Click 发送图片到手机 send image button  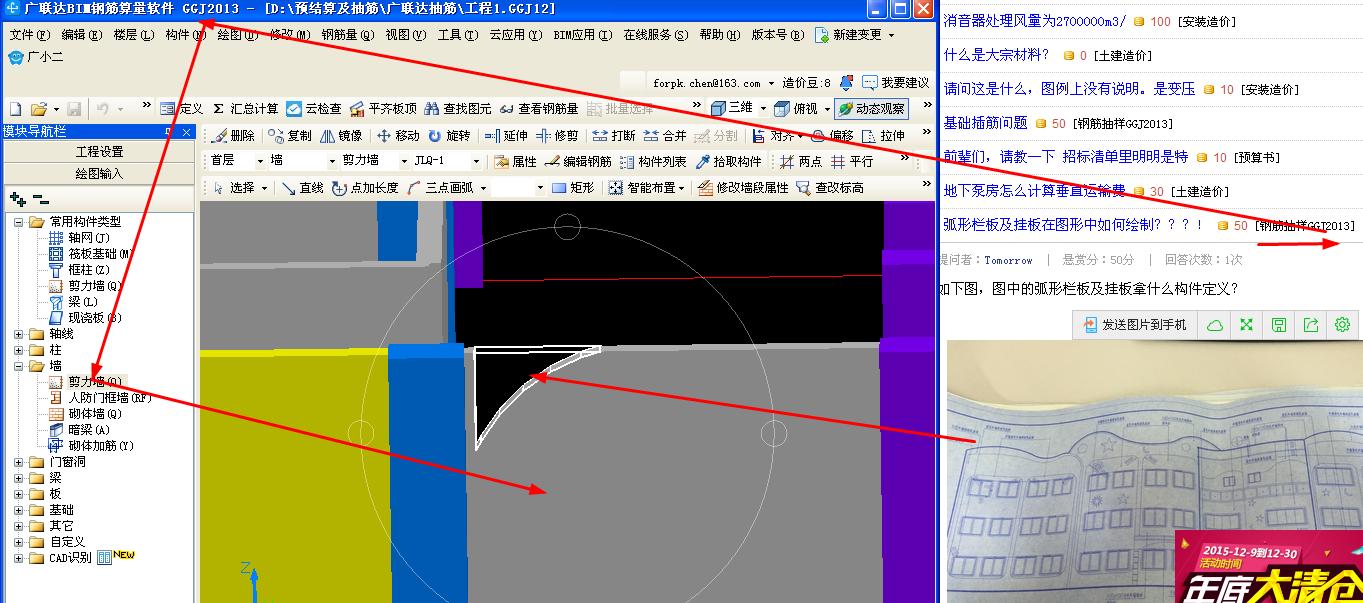1134,325
